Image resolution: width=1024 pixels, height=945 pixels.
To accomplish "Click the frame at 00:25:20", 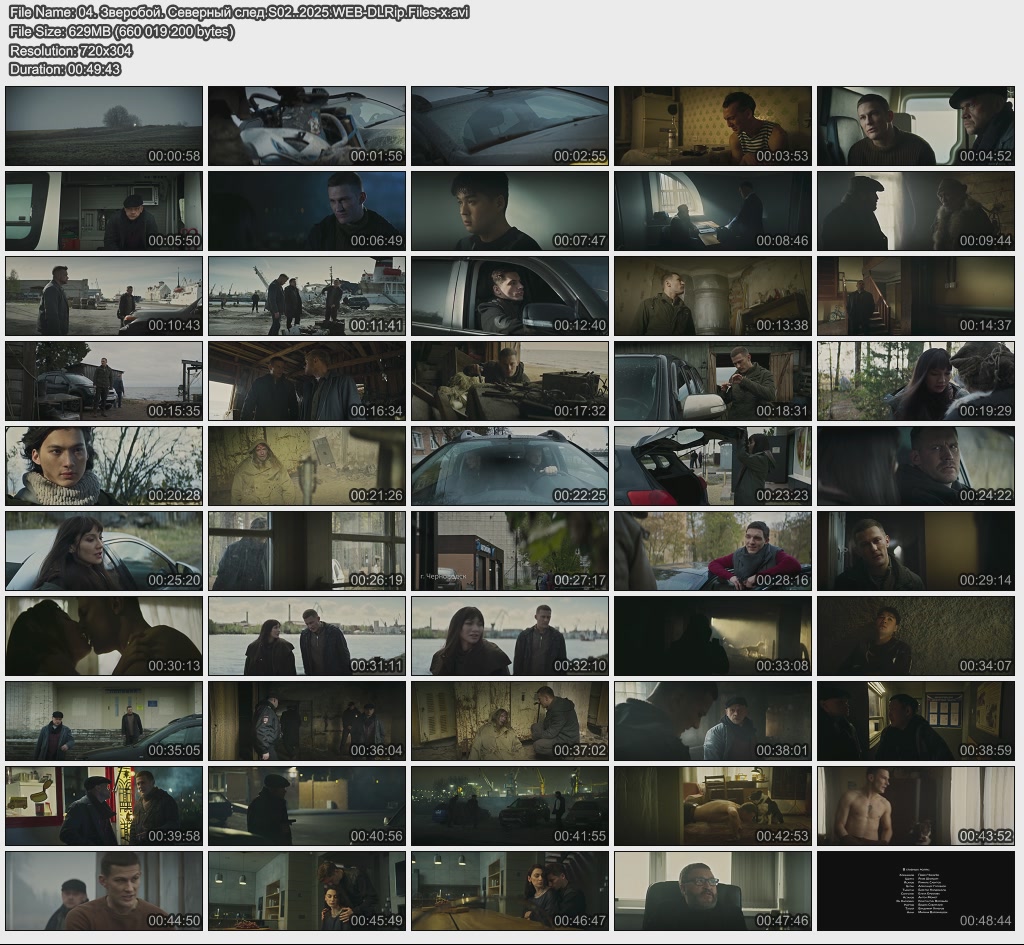I will pyautogui.click(x=104, y=551).
